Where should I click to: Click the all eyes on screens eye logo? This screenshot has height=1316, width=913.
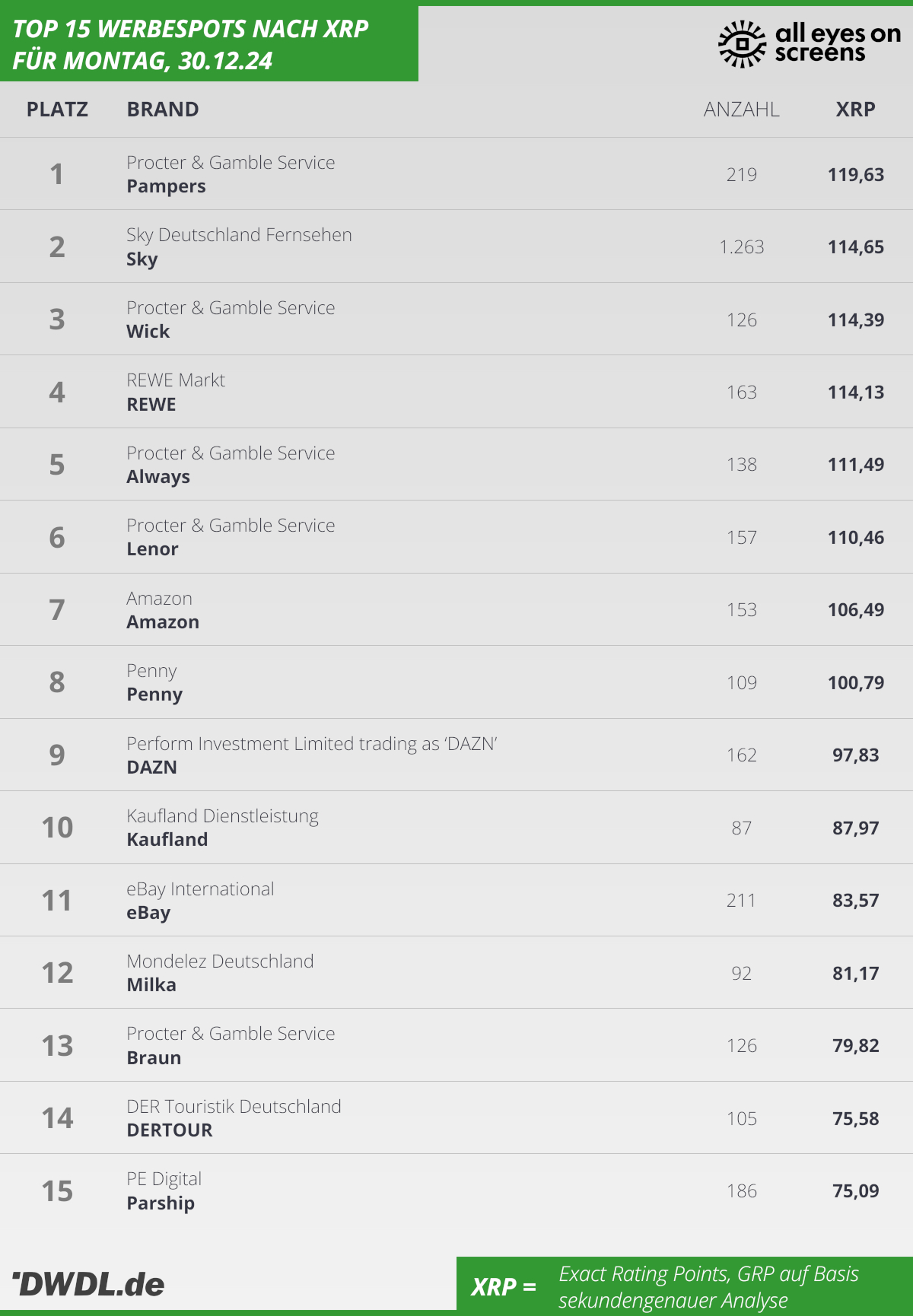pos(742,43)
